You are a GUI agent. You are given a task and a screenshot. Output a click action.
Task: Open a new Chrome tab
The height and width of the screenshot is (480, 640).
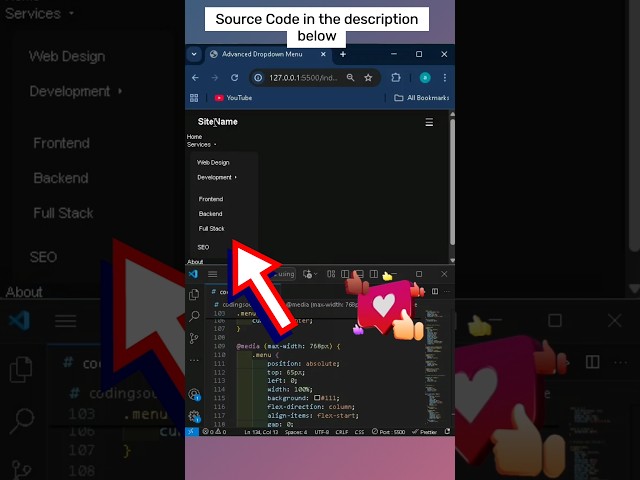pos(343,54)
